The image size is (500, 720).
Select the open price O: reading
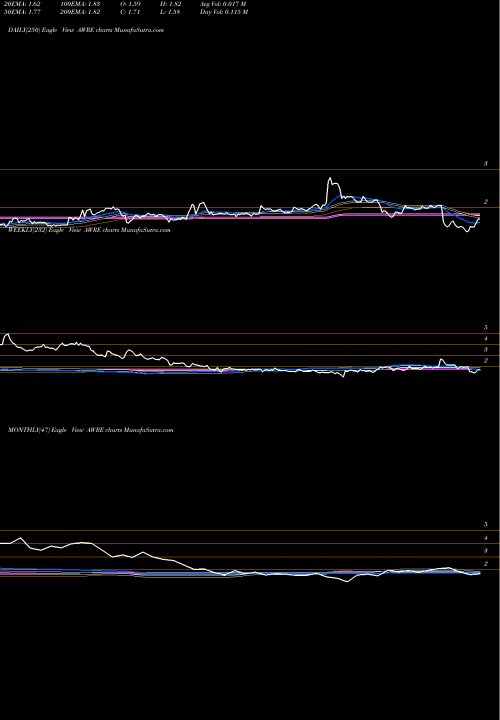[130, 4]
